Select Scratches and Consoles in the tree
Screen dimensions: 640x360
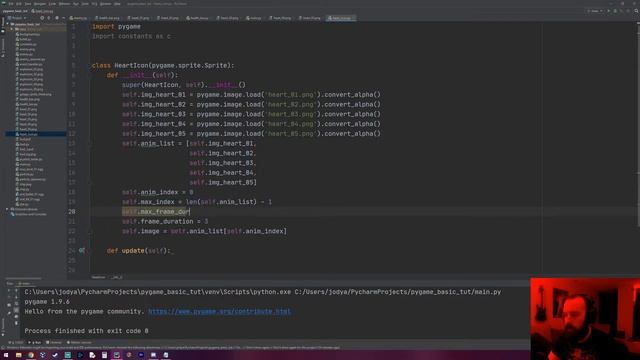click(x=31, y=214)
